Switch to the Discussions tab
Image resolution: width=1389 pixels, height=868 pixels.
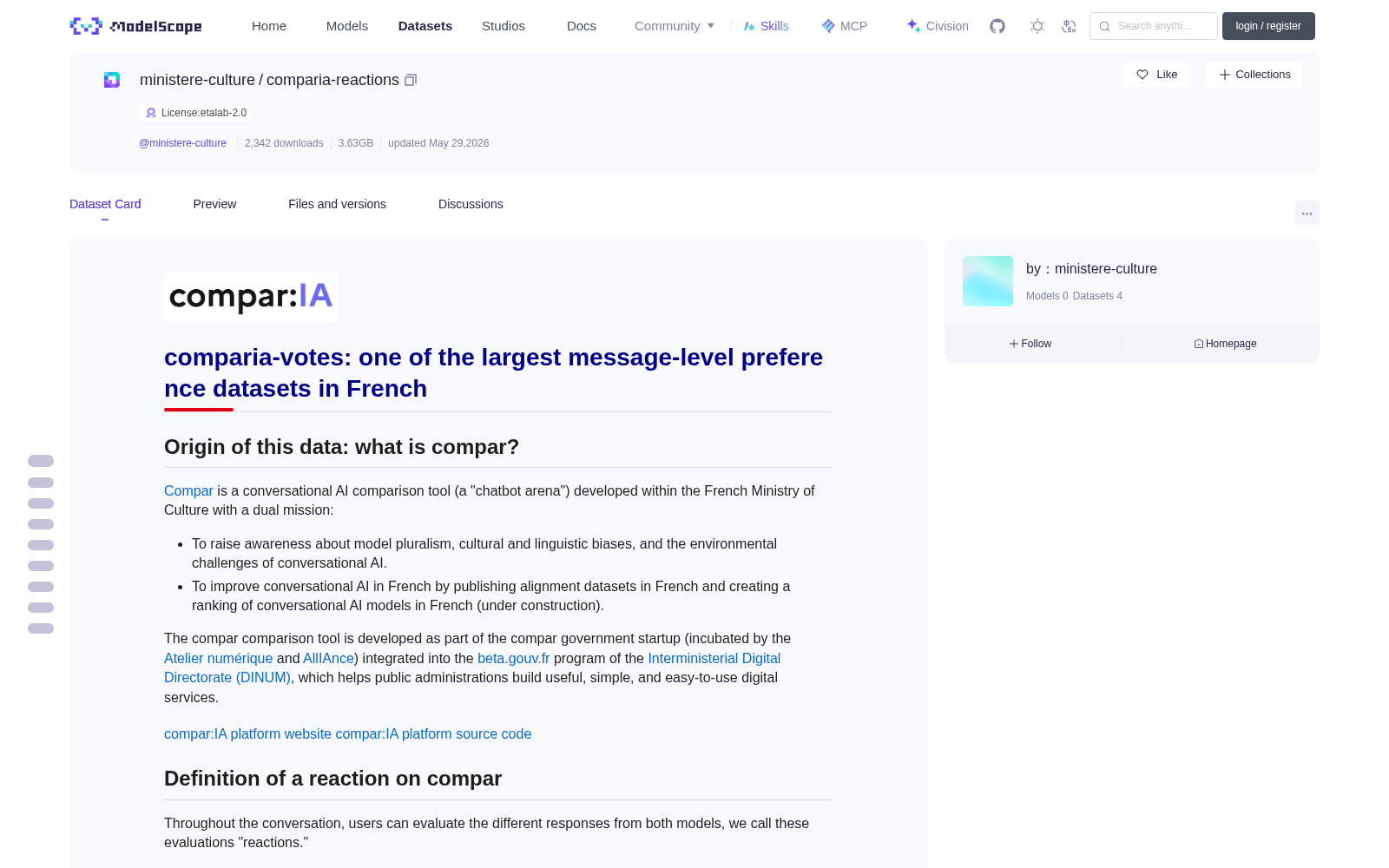tap(471, 204)
